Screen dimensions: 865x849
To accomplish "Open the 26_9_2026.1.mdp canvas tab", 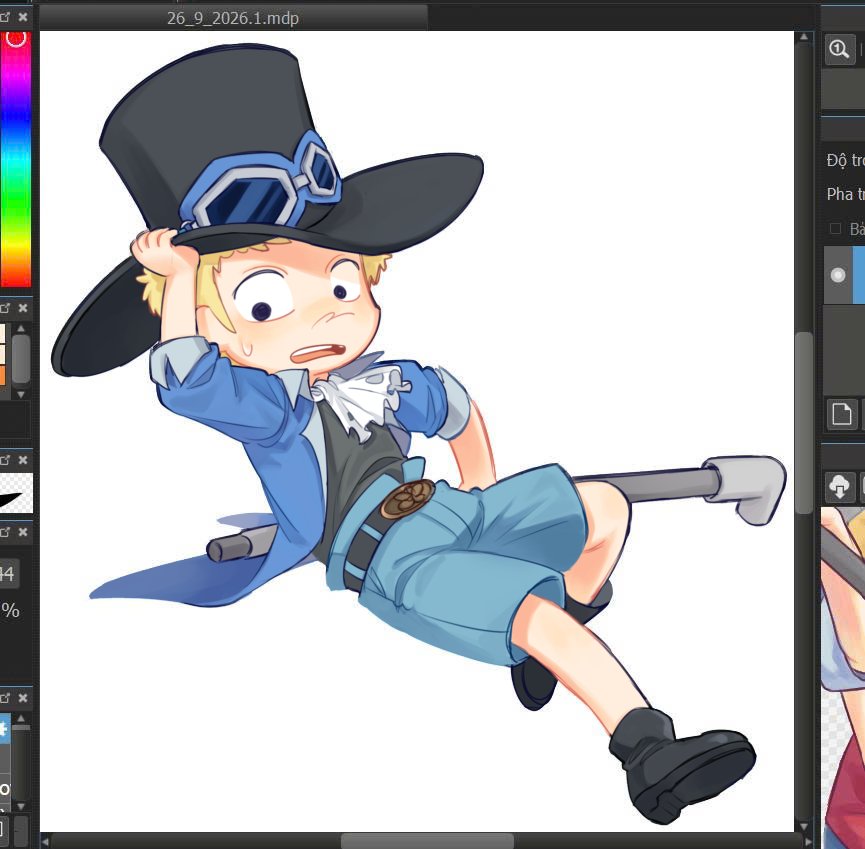I will pos(233,18).
